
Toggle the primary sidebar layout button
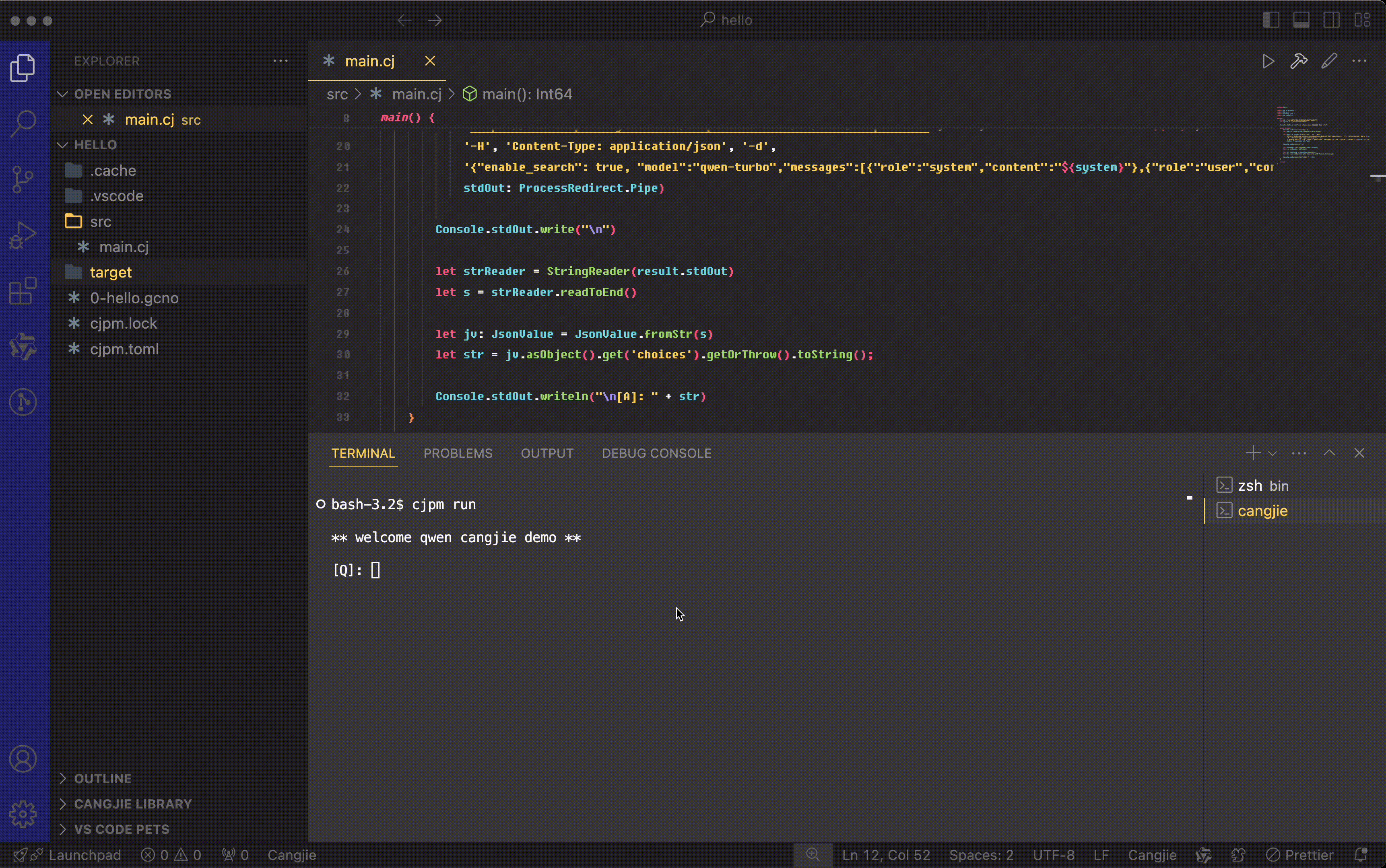coord(1271,20)
